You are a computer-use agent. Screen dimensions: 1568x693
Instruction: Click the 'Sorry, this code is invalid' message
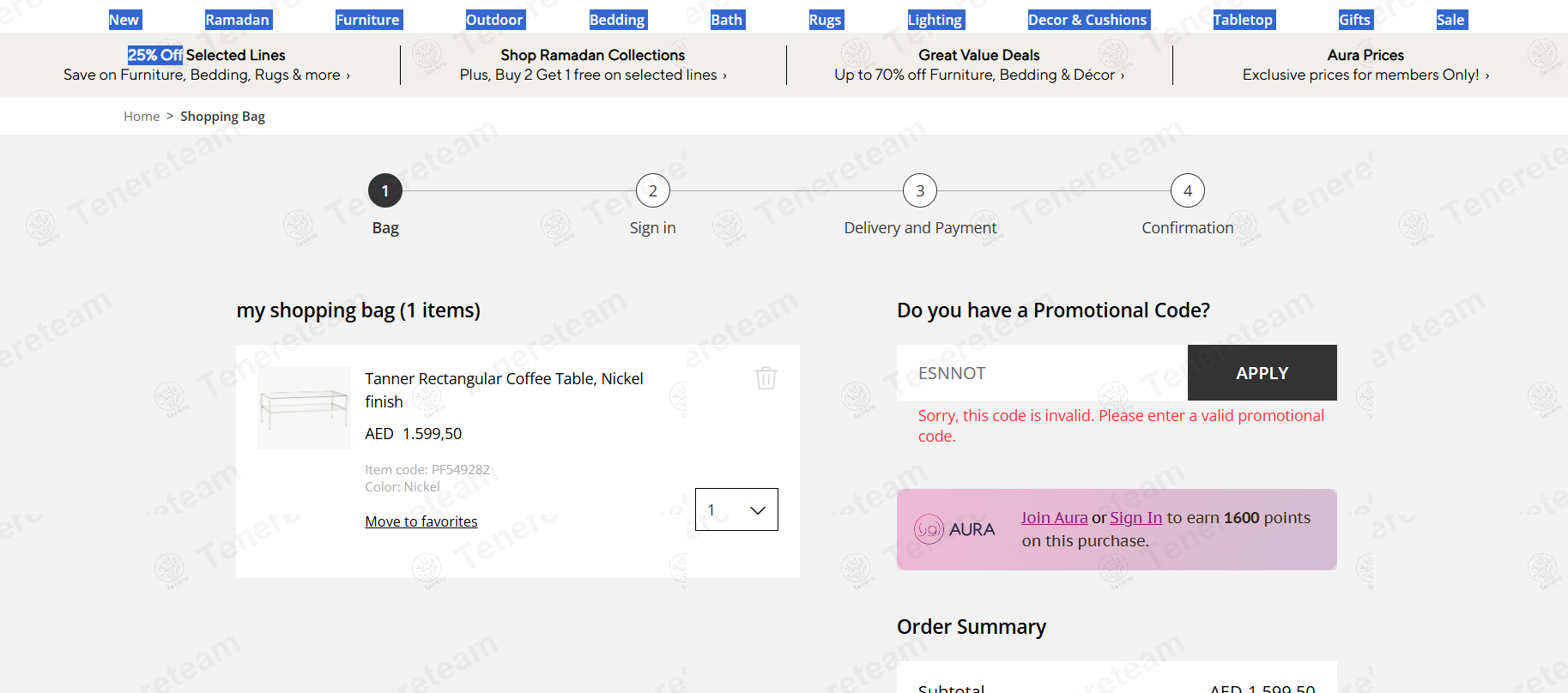1121,426
